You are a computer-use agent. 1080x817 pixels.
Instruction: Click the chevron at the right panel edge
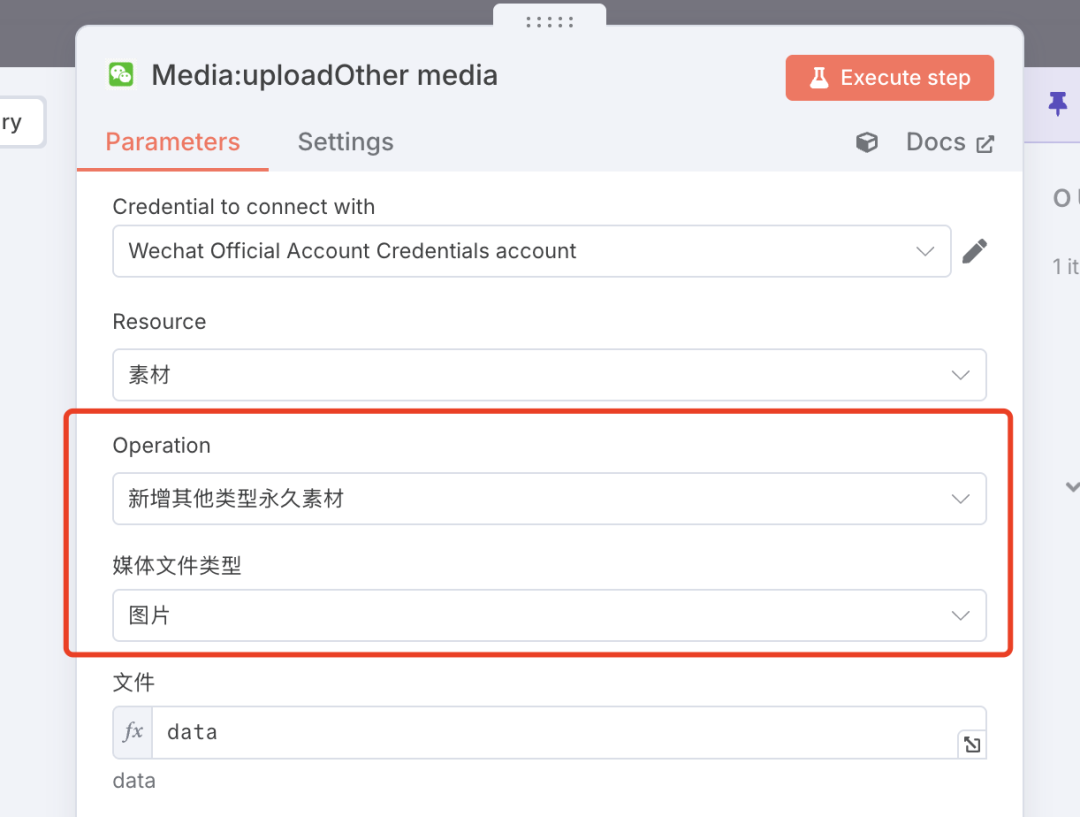(x=1072, y=487)
